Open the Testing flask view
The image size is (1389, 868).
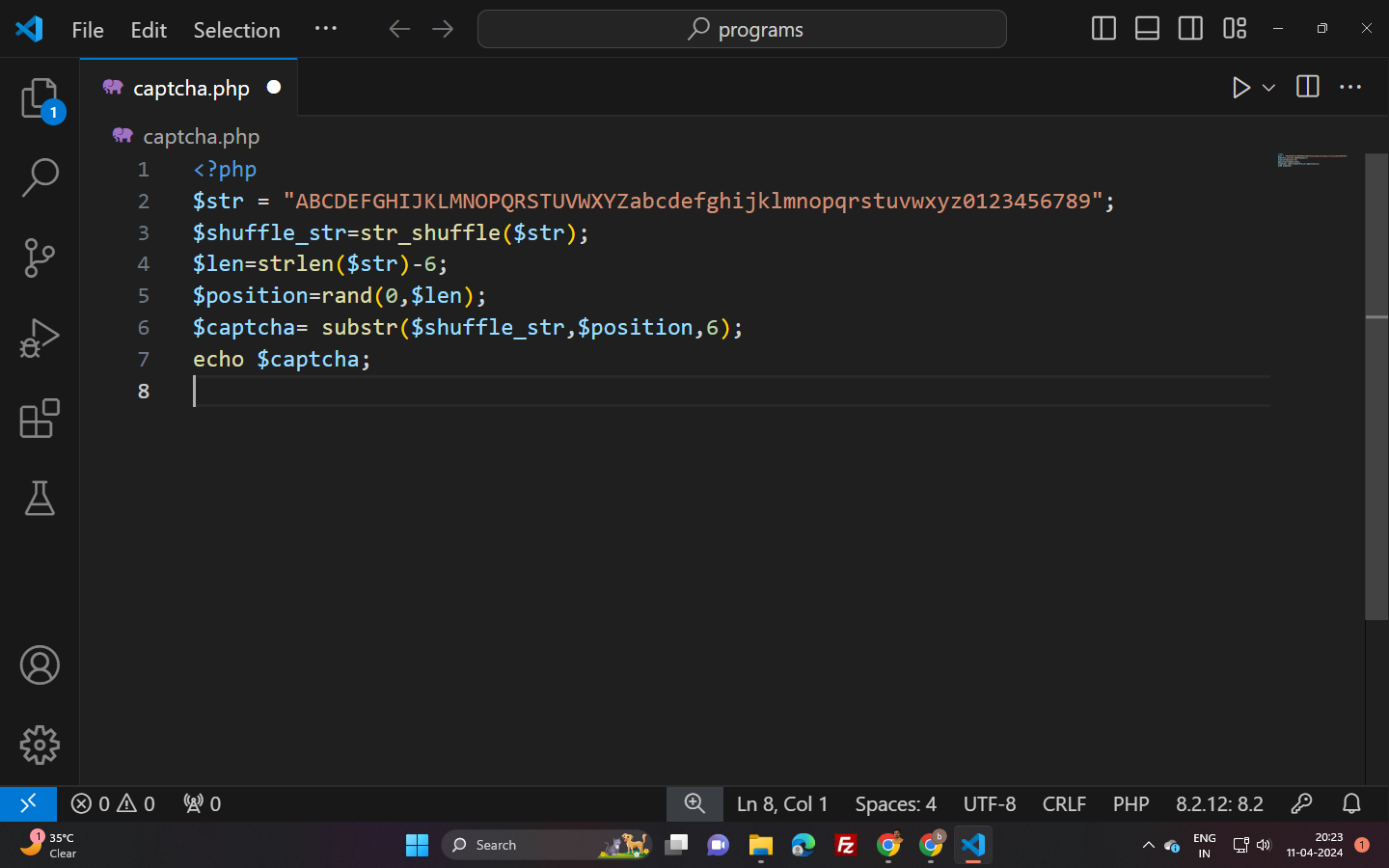pos(40,499)
